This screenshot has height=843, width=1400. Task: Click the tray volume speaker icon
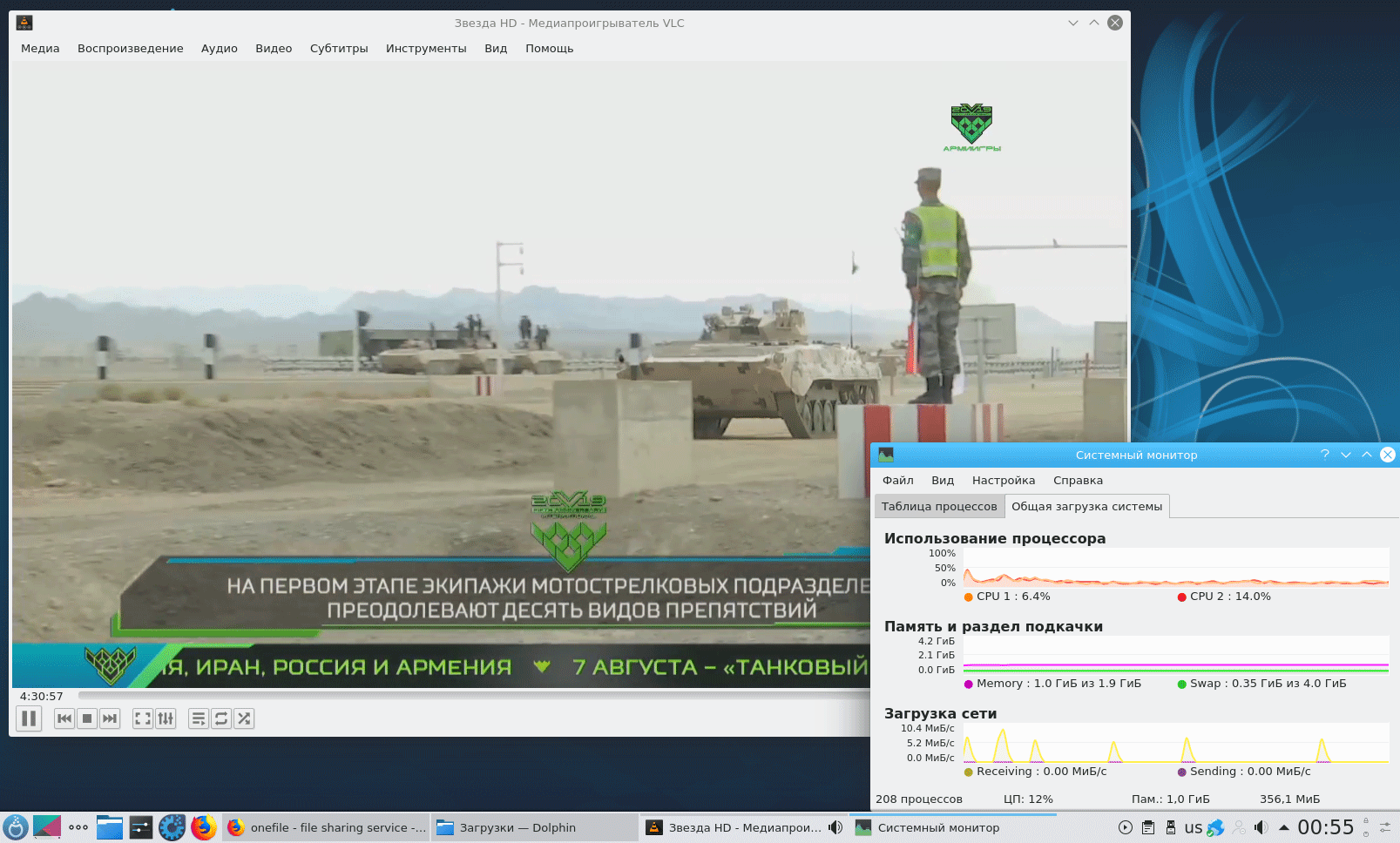coord(1261,827)
